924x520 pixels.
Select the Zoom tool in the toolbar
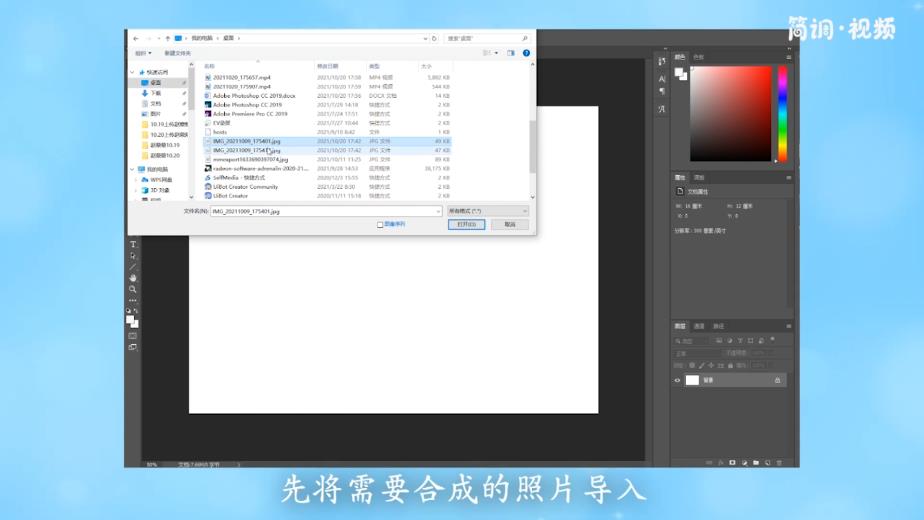point(132,289)
